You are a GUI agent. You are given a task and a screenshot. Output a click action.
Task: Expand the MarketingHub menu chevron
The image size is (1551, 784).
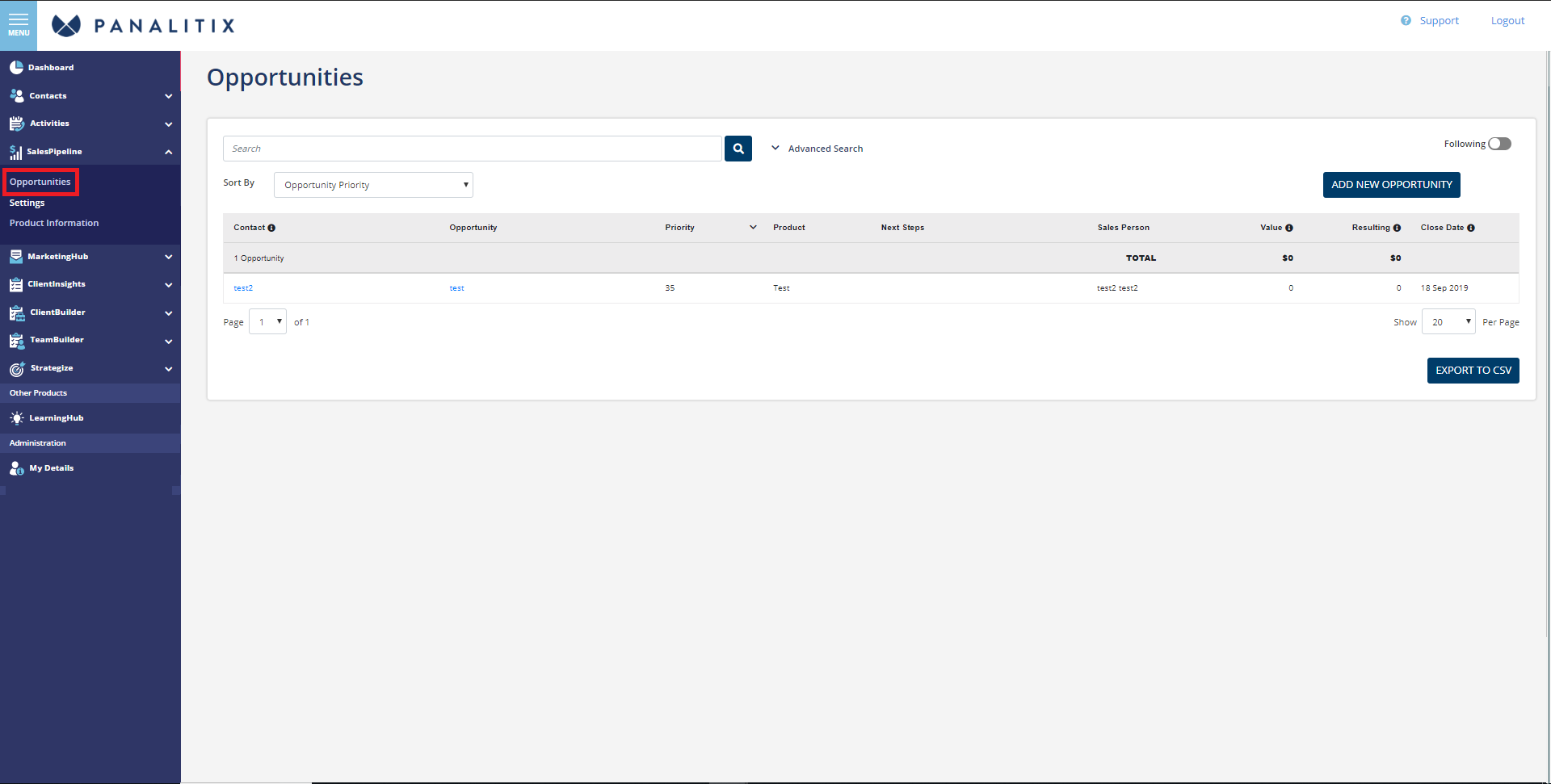168,257
